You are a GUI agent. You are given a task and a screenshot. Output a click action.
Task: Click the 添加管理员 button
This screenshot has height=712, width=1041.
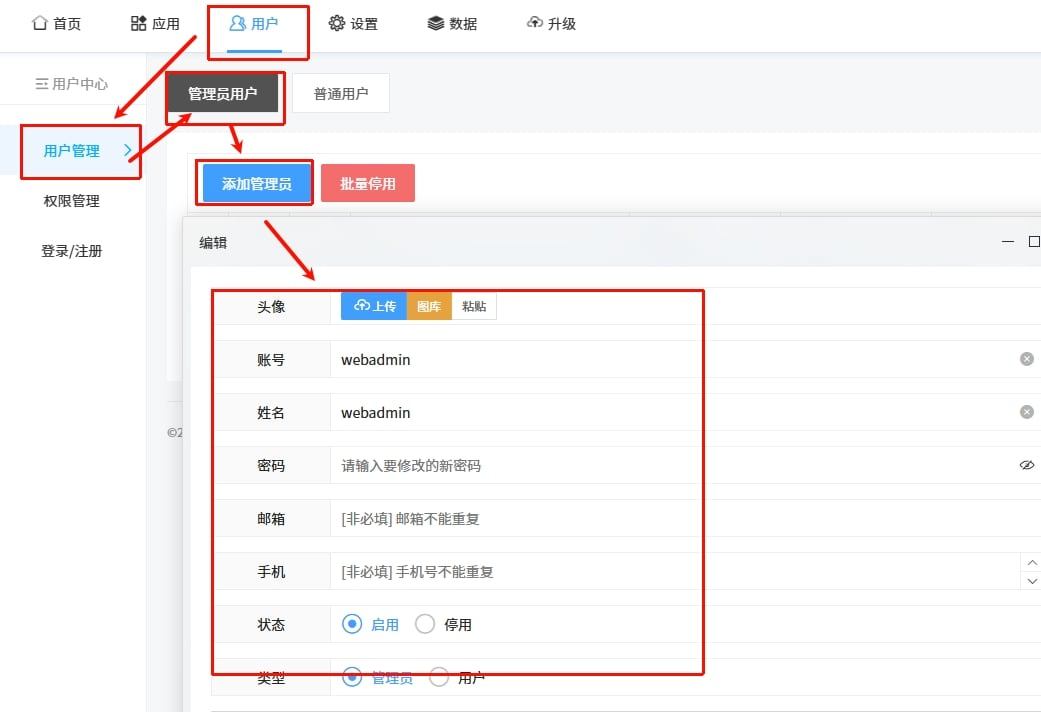[257, 184]
